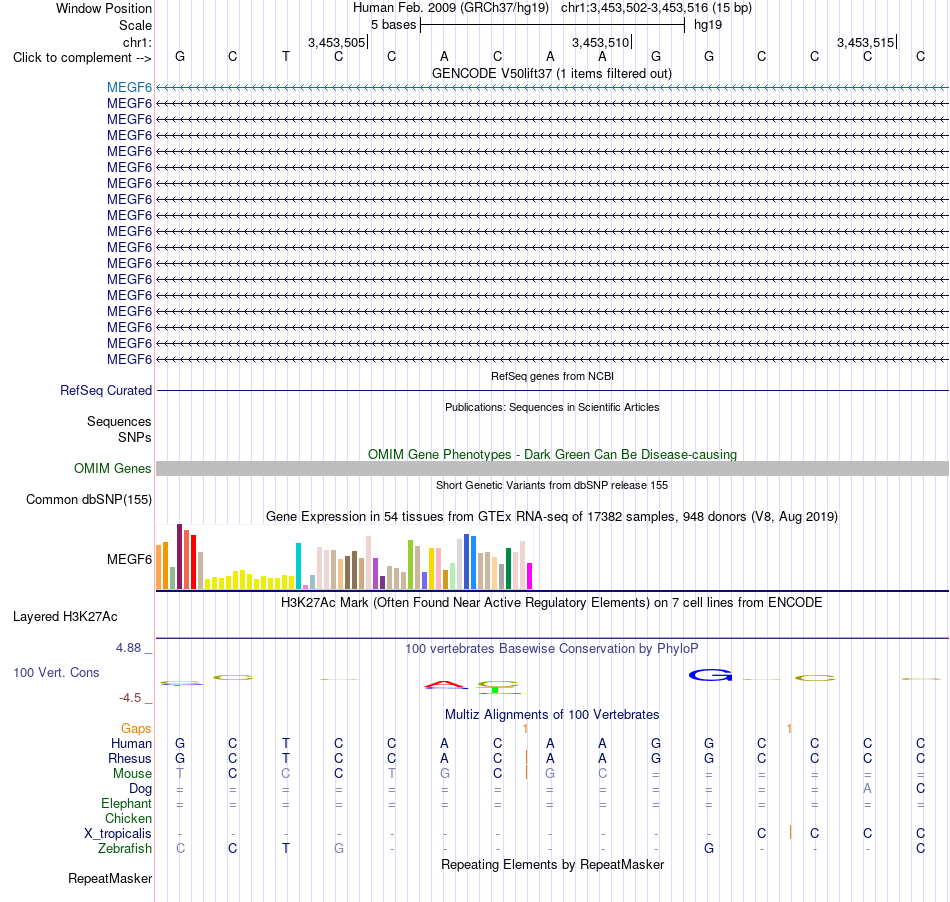The width and height of the screenshot is (950, 902).
Task: Click the SNPs track label
Action: [135, 437]
